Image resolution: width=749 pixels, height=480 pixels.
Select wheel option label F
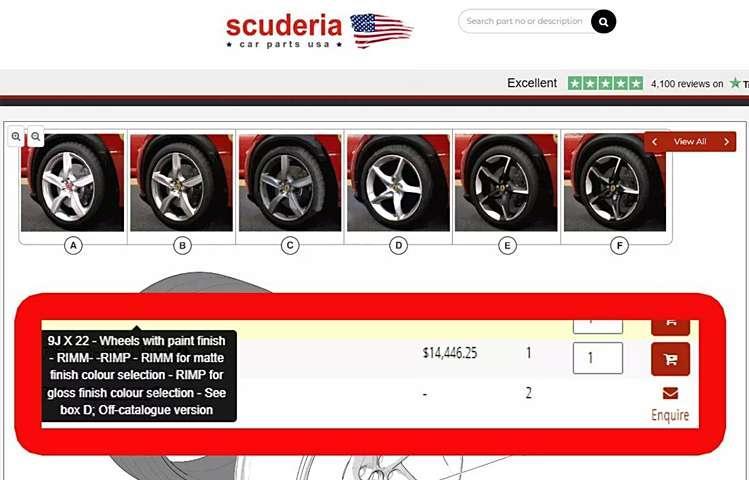pyautogui.click(x=619, y=245)
